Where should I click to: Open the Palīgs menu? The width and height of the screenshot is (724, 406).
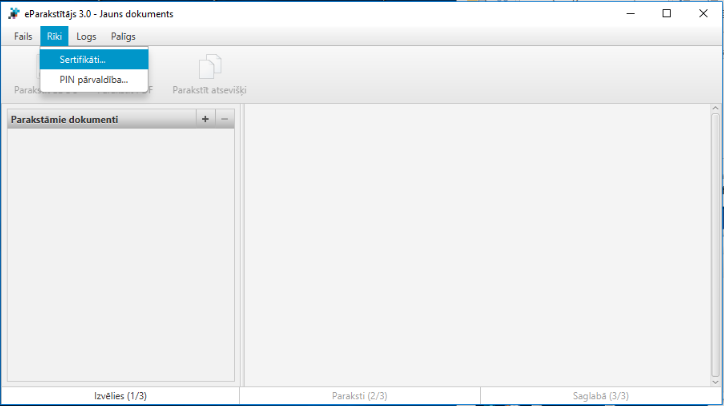123,36
